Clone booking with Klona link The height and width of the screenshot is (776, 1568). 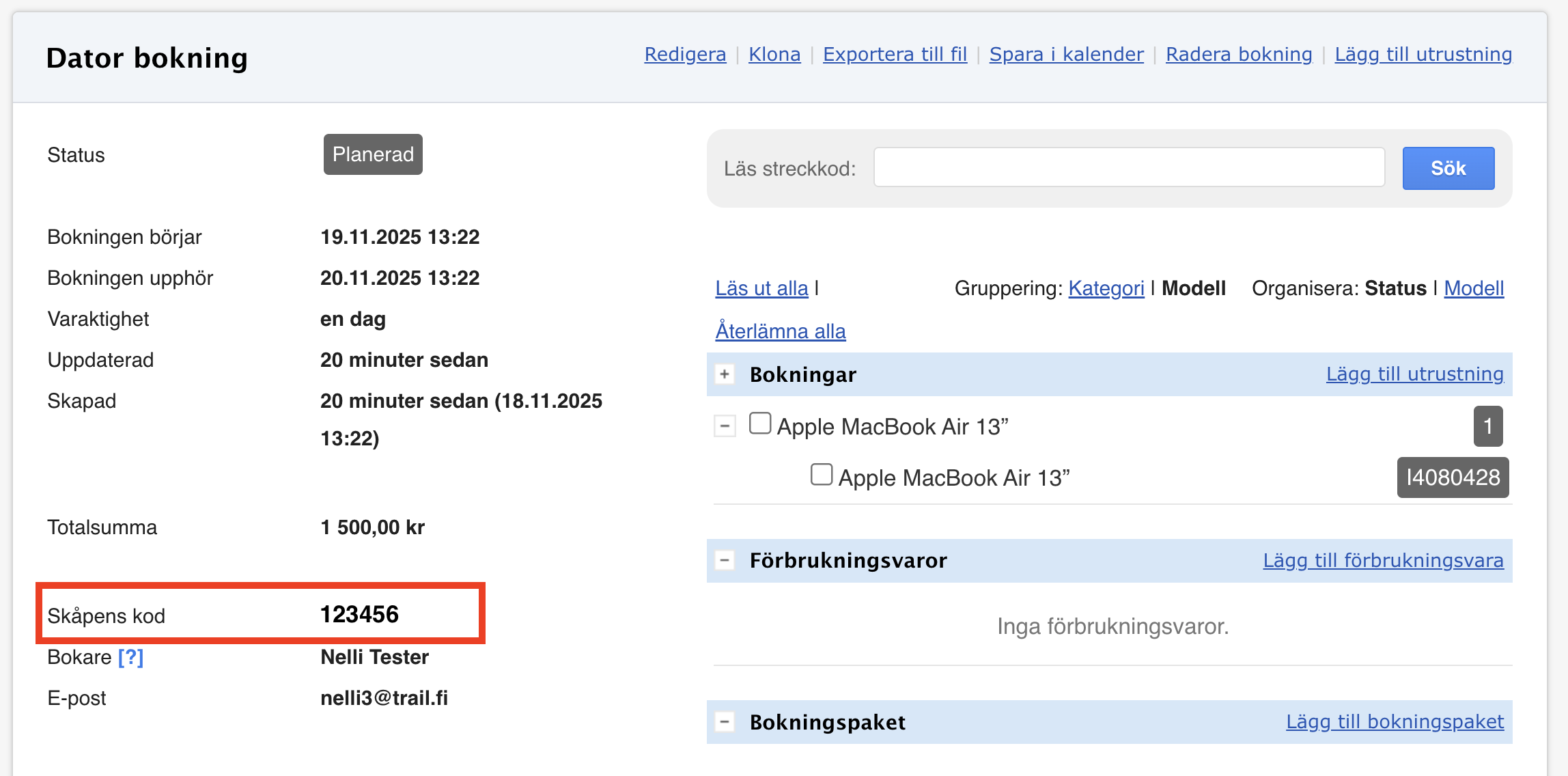tap(774, 54)
